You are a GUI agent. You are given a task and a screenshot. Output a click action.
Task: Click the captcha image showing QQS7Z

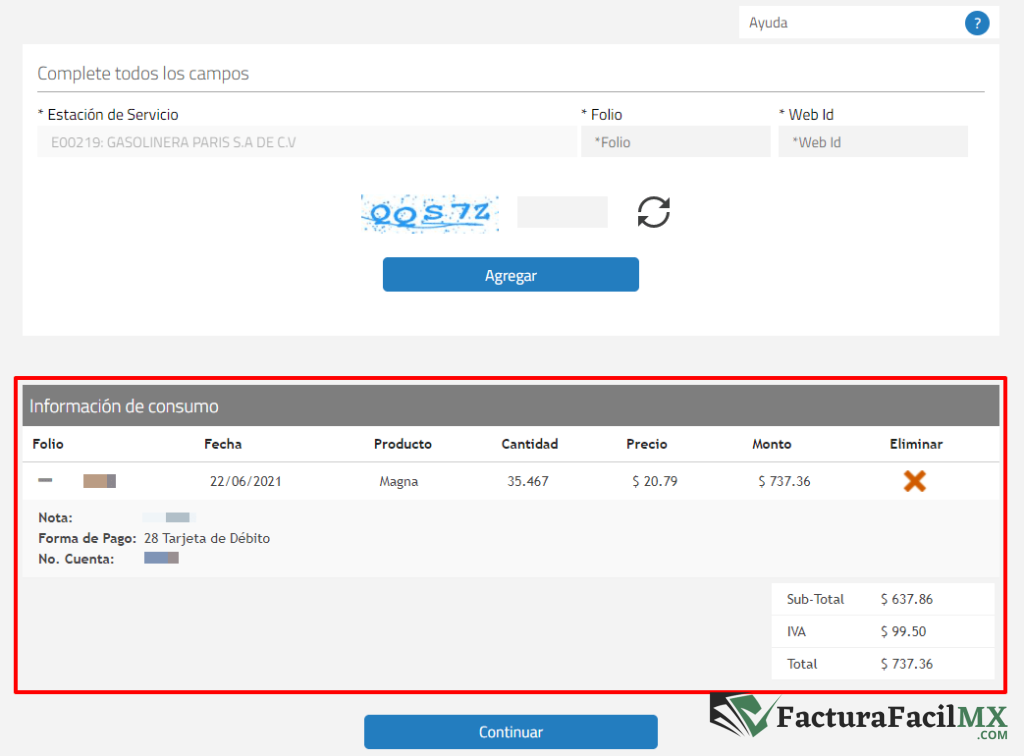tap(430, 213)
